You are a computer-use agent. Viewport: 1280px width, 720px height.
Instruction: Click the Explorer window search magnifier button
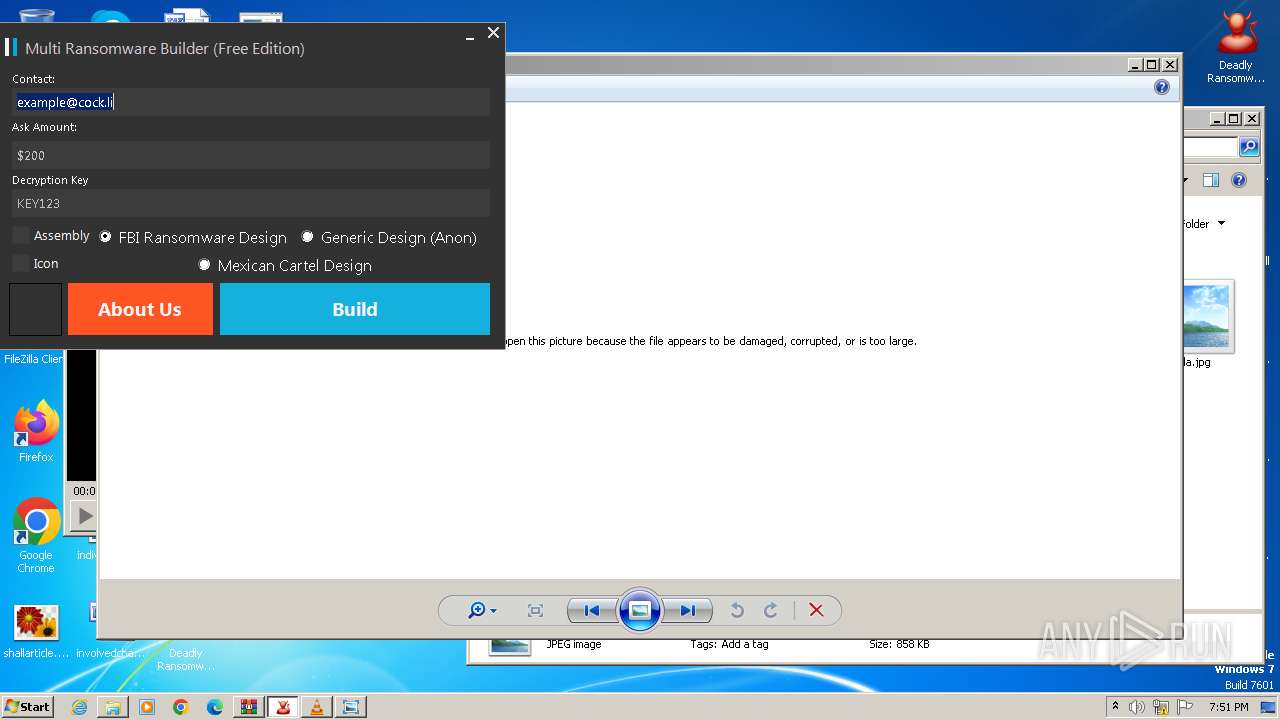[x=1249, y=147]
